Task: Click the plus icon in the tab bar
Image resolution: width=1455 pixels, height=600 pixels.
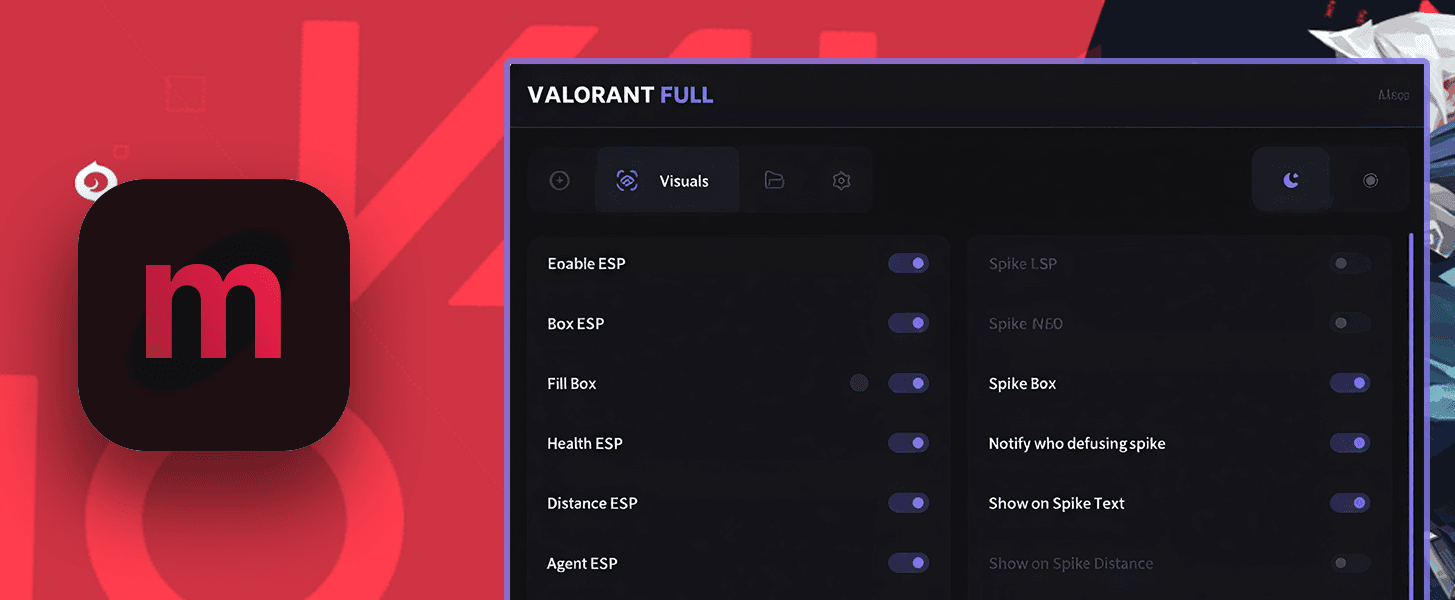Action: click(559, 180)
